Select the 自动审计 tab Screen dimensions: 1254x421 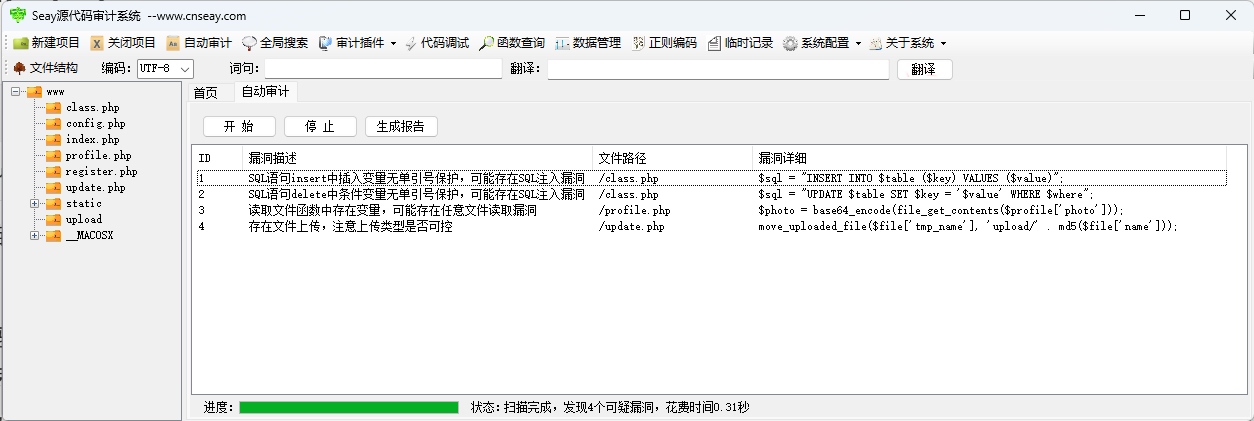pos(265,92)
